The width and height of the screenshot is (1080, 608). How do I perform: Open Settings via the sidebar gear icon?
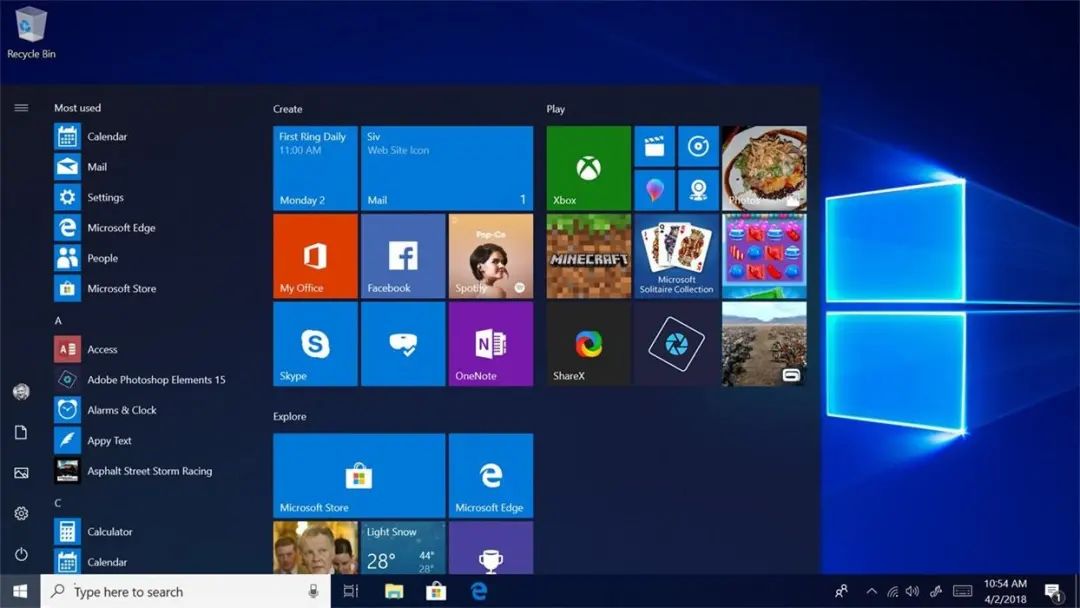[21, 513]
